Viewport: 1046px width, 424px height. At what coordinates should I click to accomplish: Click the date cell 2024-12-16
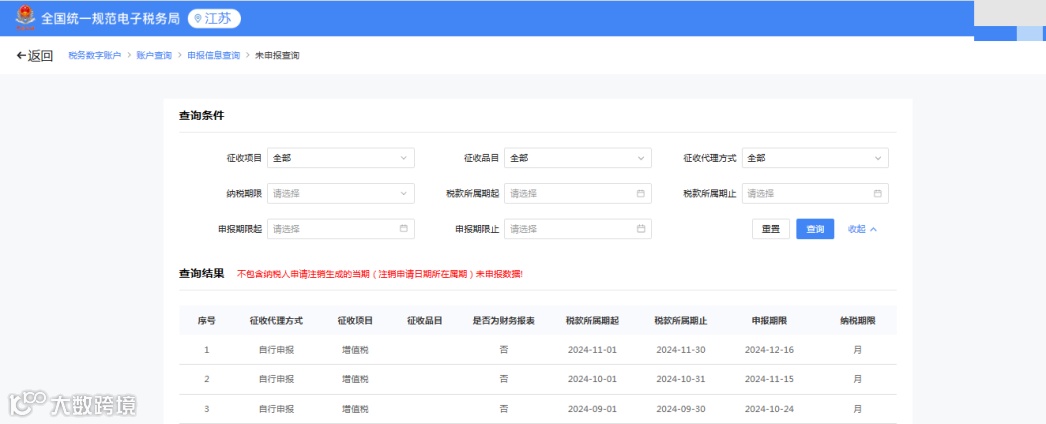pos(769,350)
